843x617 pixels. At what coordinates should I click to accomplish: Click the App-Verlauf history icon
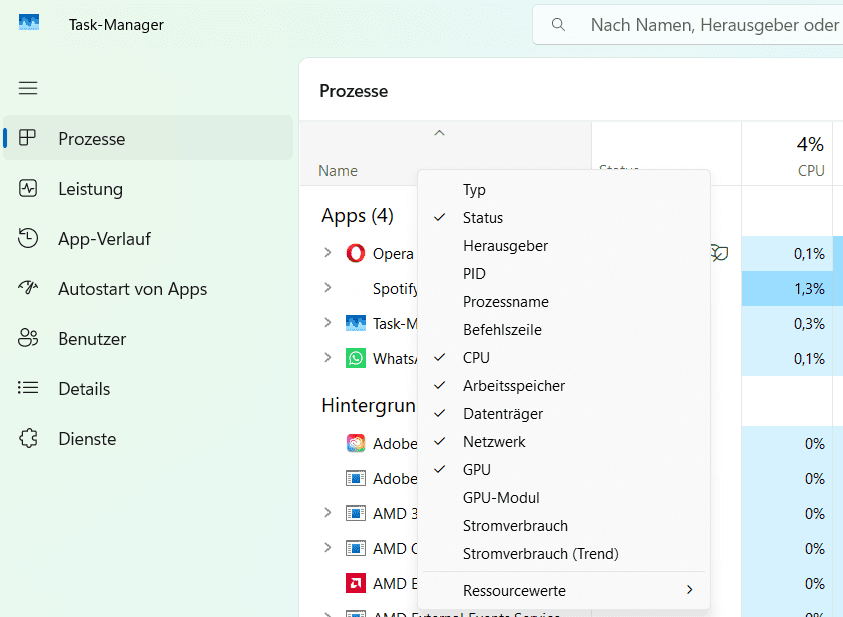tap(27, 238)
